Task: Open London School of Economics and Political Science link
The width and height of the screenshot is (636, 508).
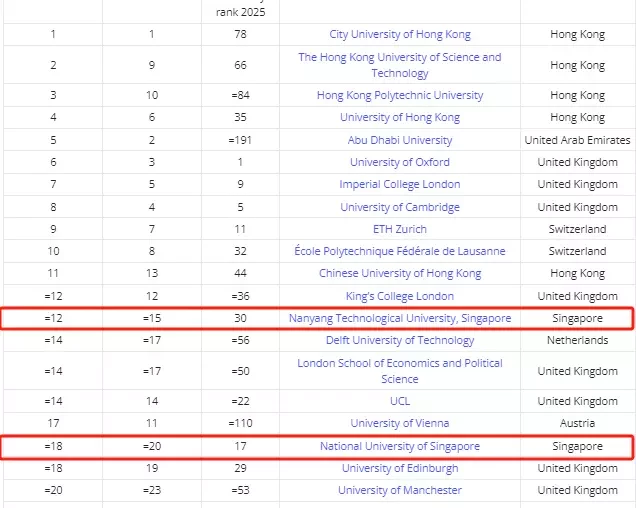Action: pyautogui.click(x=400, y=371)
